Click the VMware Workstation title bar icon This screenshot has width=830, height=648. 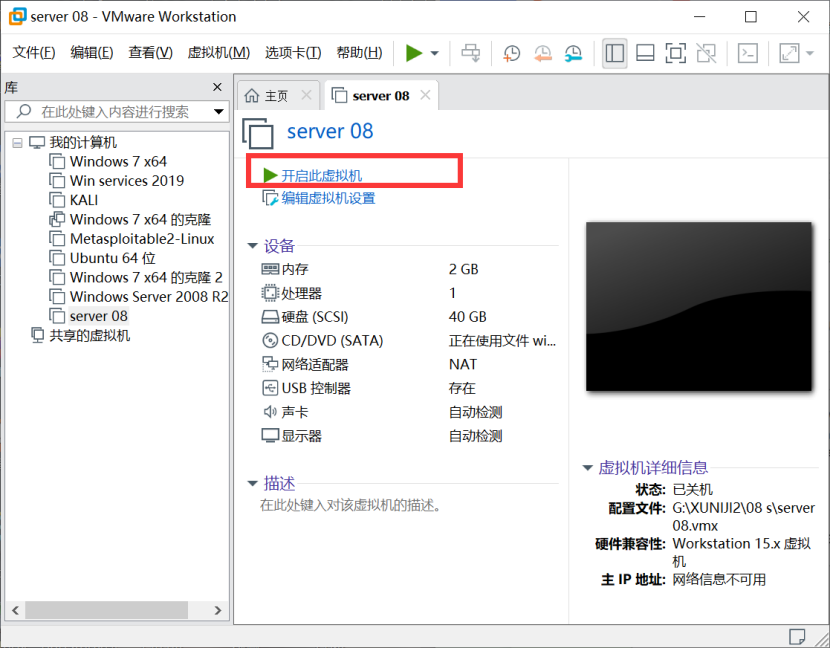pyautogui.click(x=17, y=16)
